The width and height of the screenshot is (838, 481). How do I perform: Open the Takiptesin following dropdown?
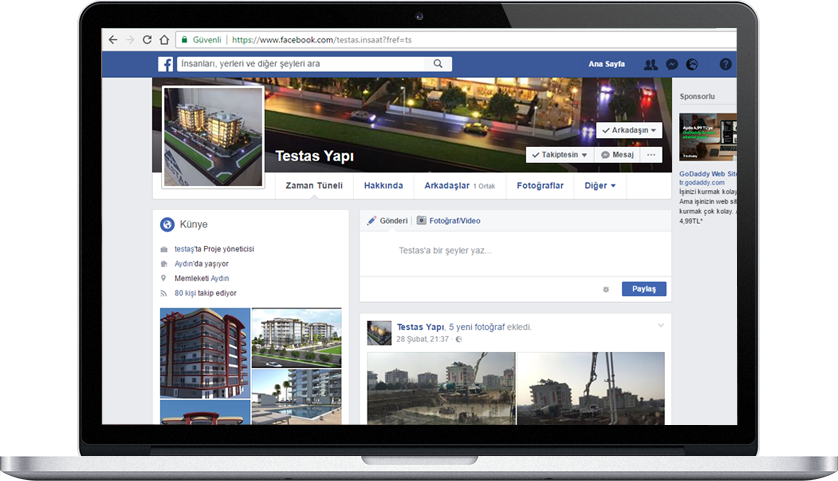point(559,156)
